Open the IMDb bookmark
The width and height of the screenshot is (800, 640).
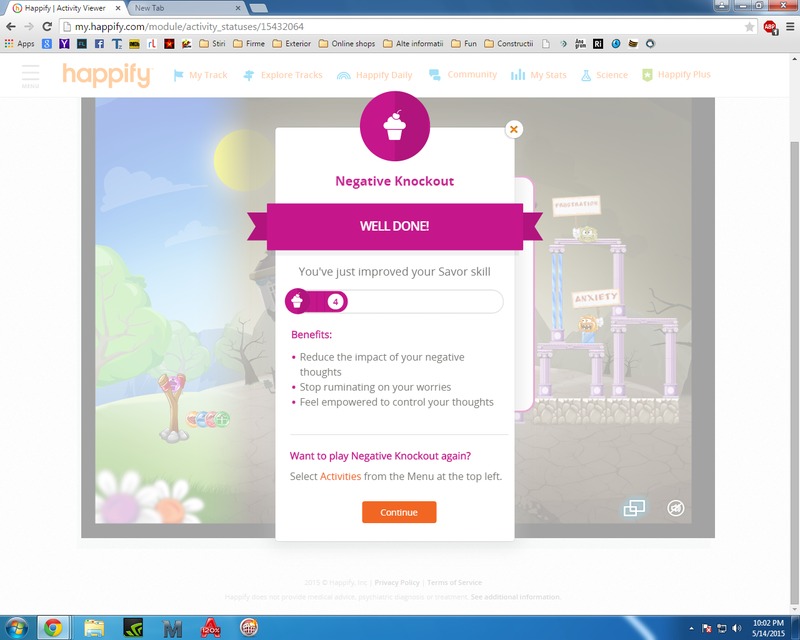(134, 44)
